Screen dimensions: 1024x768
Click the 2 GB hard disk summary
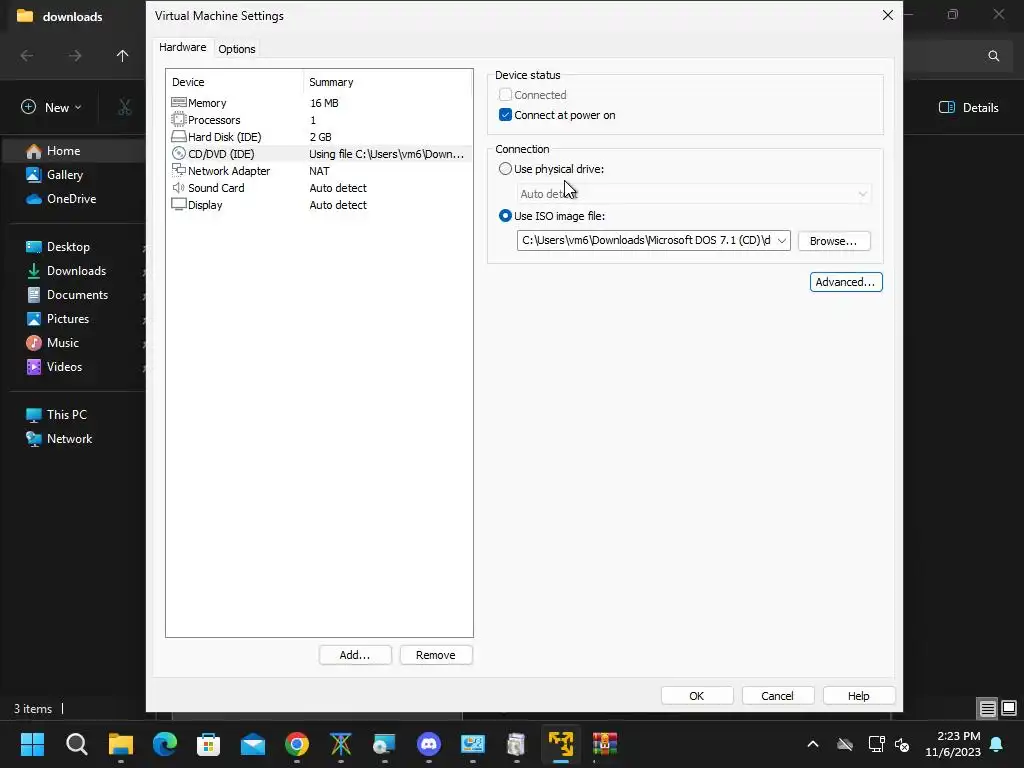(x=321, y=137)
